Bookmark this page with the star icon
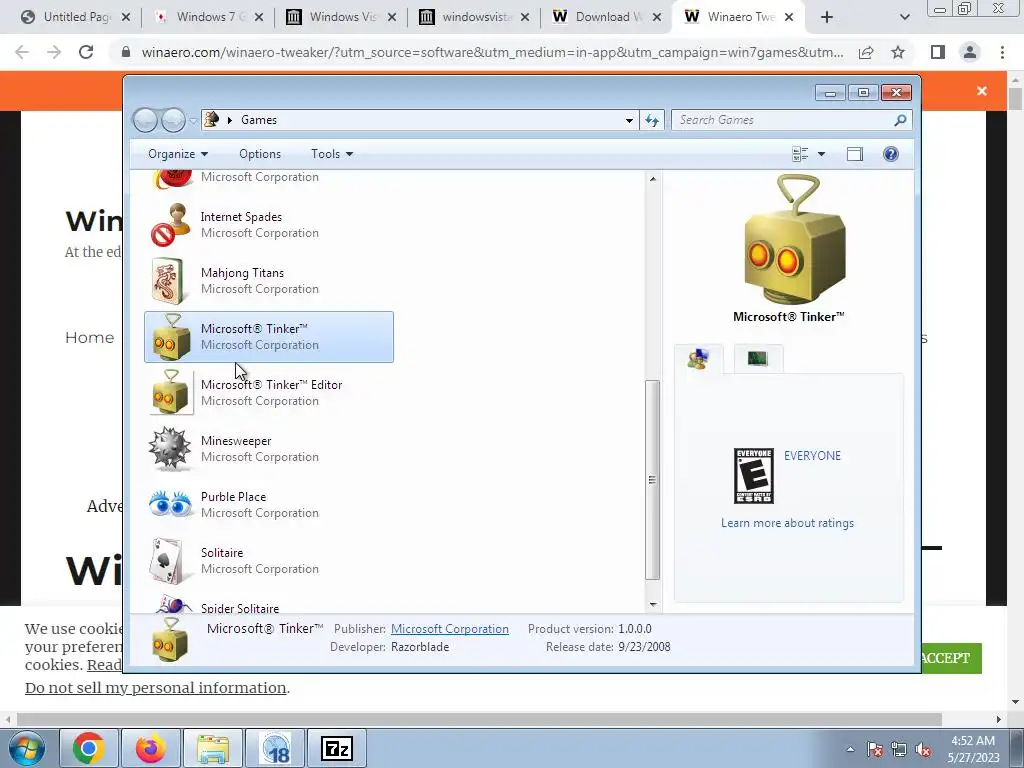This screenshot has height=768, width=1024. (898, 52)
